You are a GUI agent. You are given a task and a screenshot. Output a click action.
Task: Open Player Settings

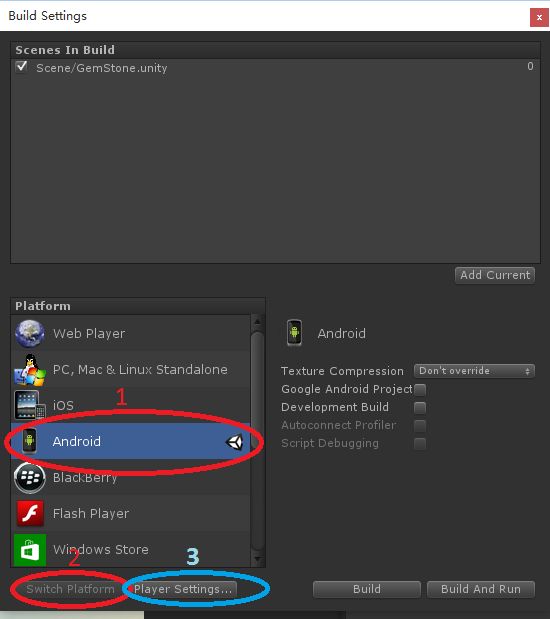click(183, 589)
